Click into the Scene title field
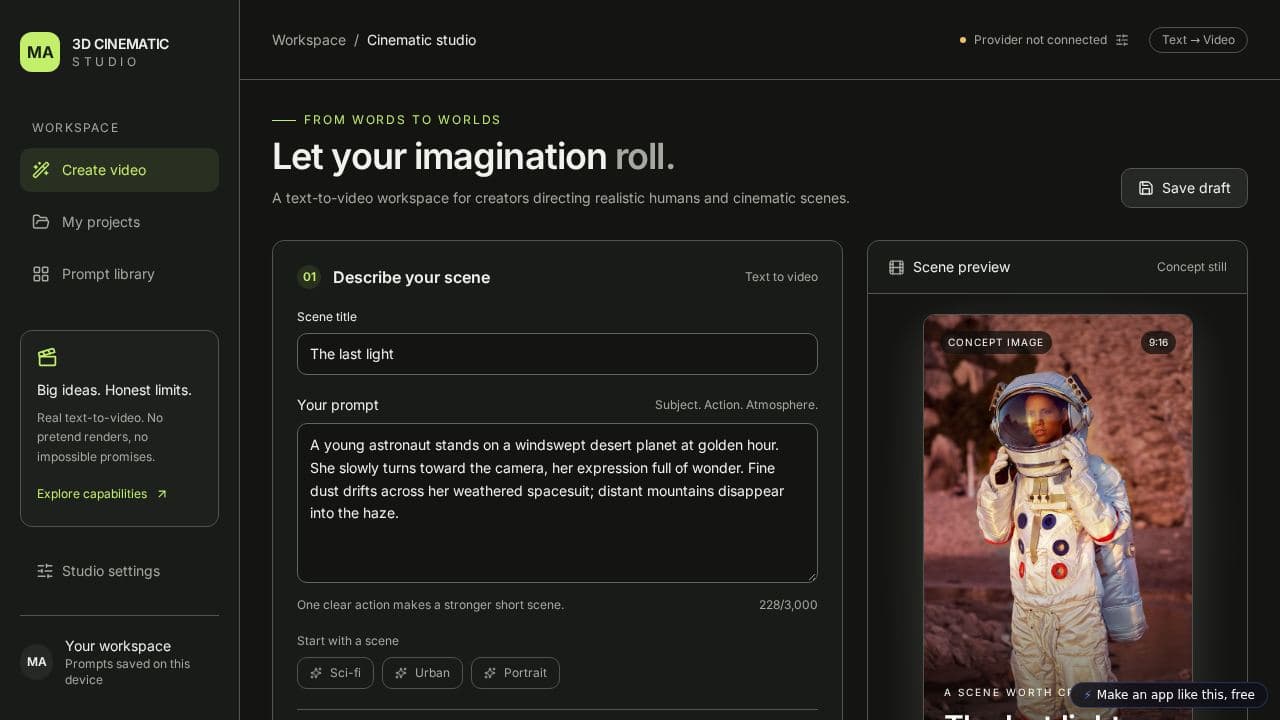The image size is (1280, 720). point(557,354)
